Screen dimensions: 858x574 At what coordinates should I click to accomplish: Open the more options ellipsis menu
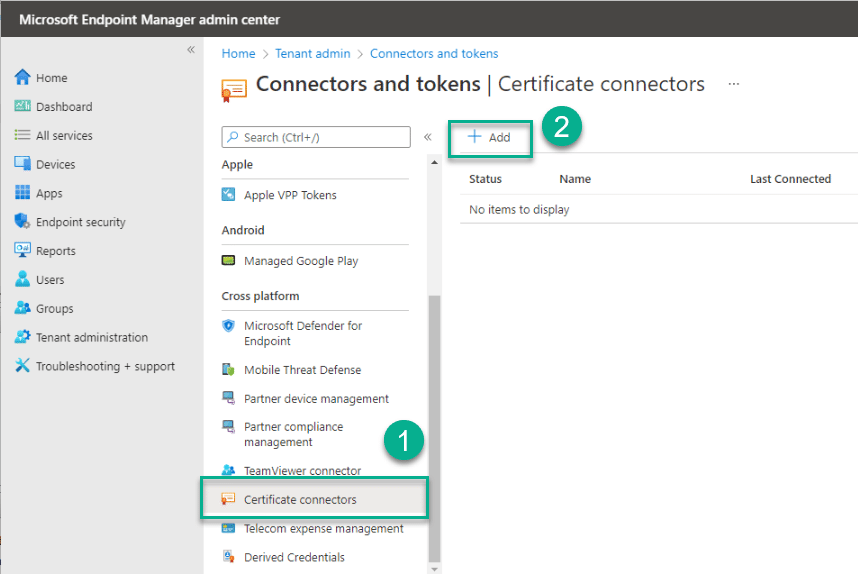(x=734, y=84)
